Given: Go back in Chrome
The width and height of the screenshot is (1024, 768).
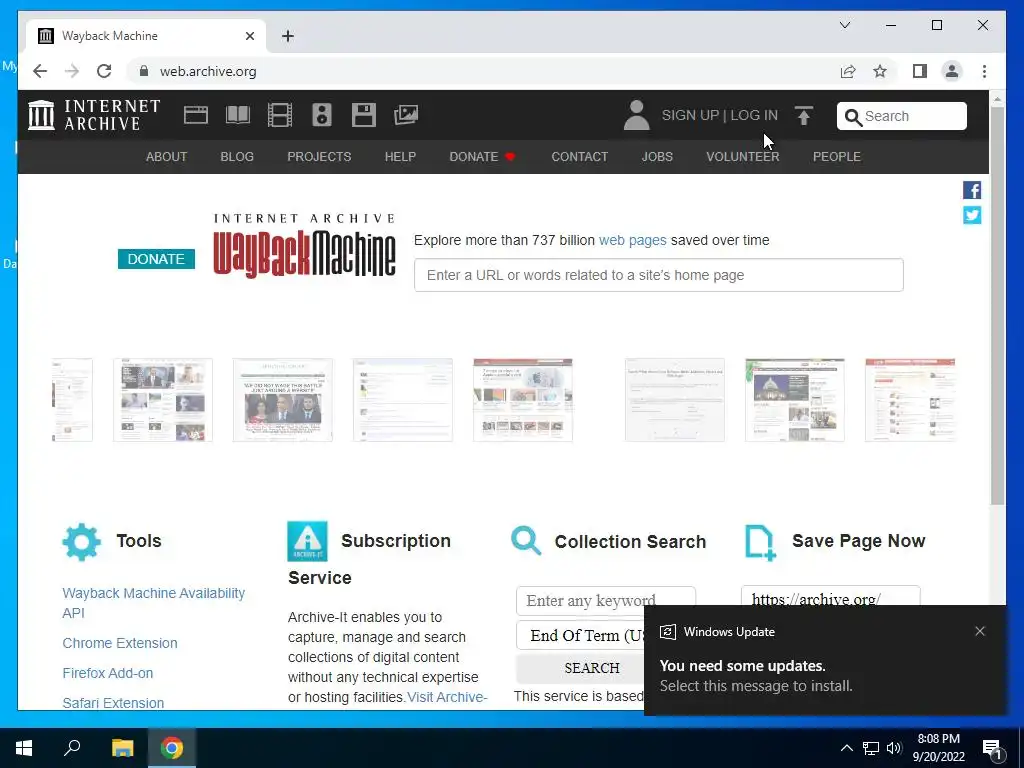Looking at the screenshot, I should coord(40,71).
